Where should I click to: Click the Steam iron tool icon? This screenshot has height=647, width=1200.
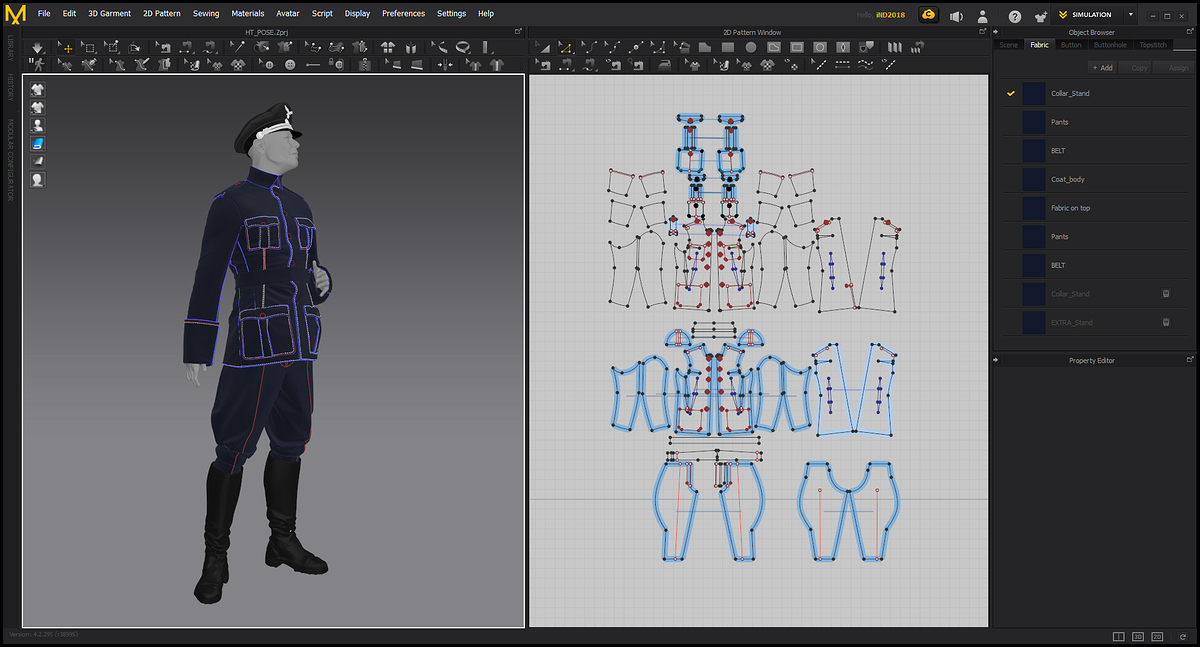663,64
